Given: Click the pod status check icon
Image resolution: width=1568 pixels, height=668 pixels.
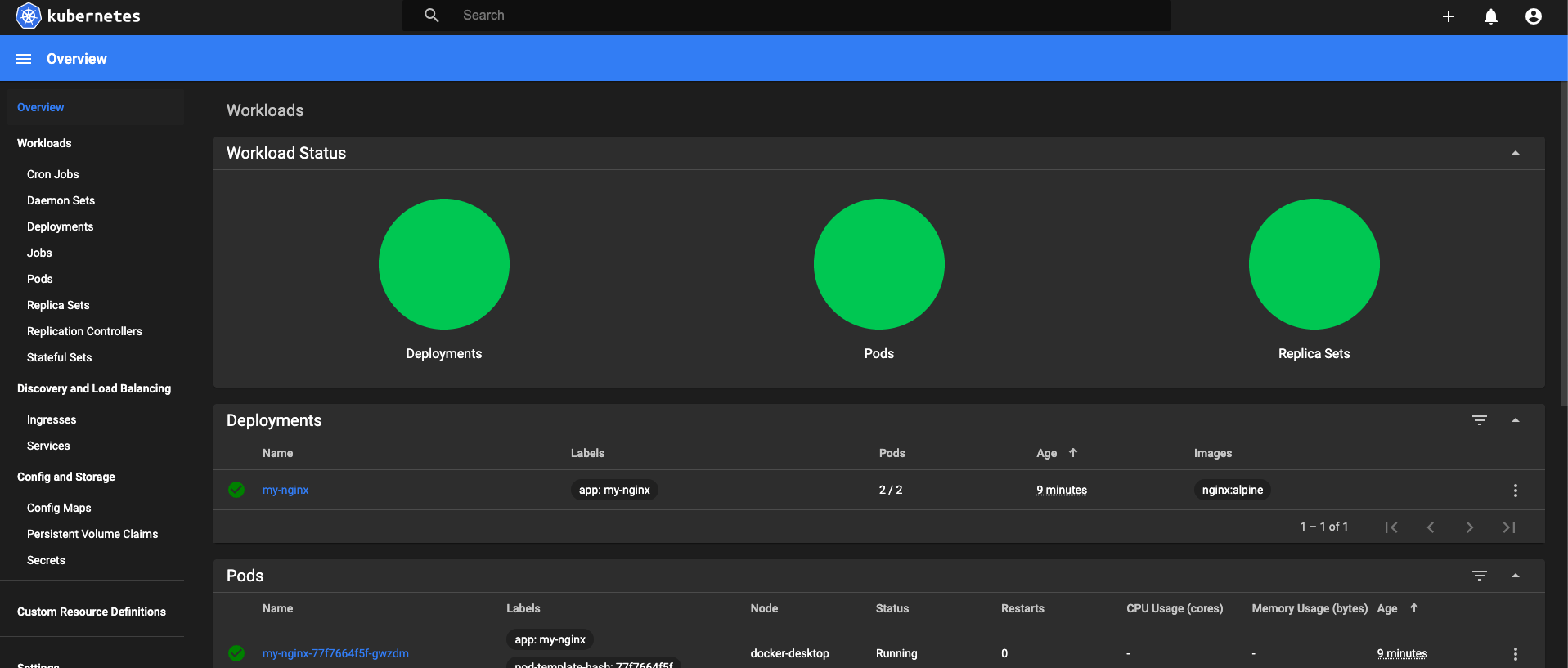Looking at the screenshot, I should (236, 653).
